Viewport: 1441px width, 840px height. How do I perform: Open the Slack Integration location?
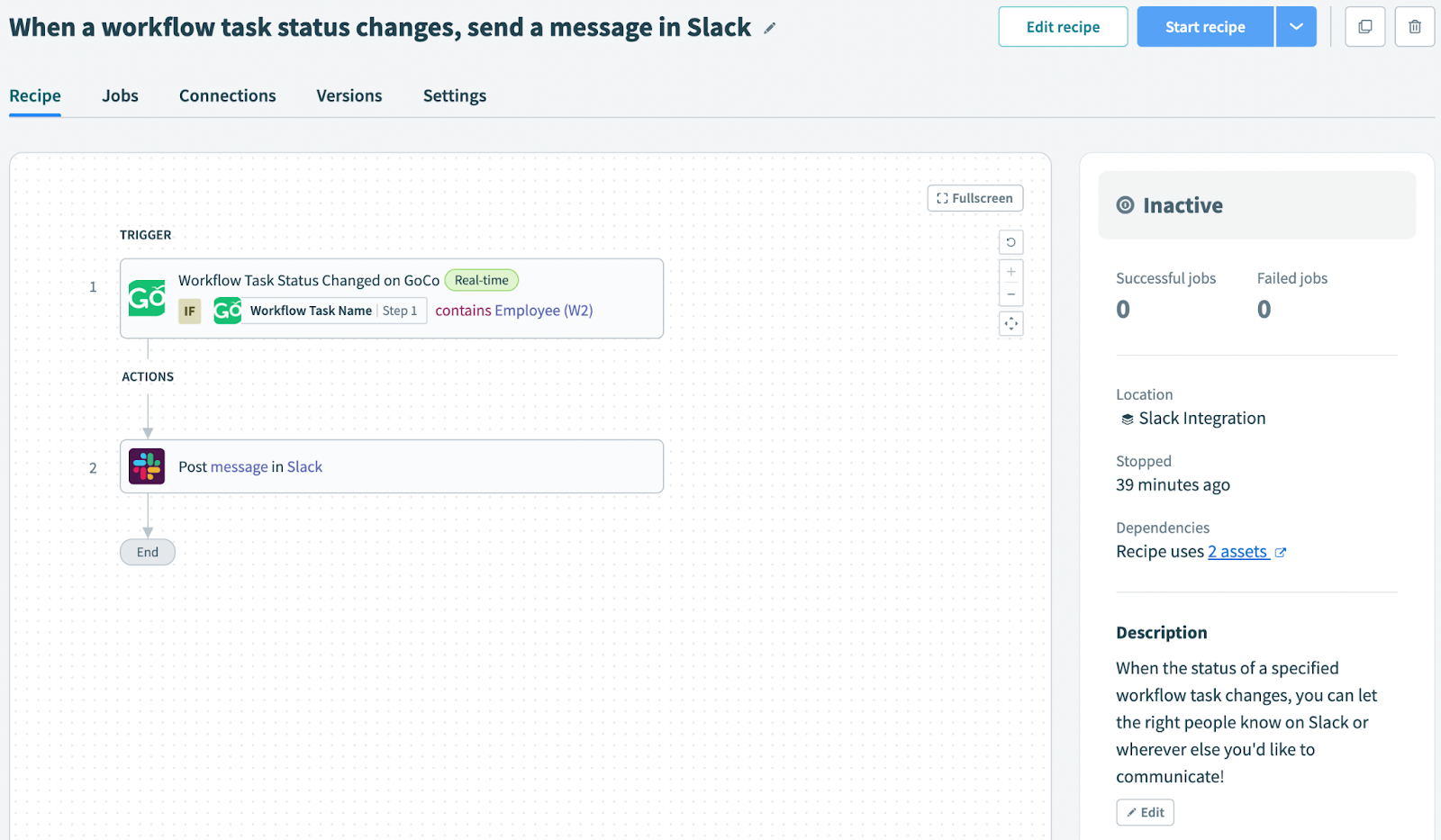point(1202,419)
